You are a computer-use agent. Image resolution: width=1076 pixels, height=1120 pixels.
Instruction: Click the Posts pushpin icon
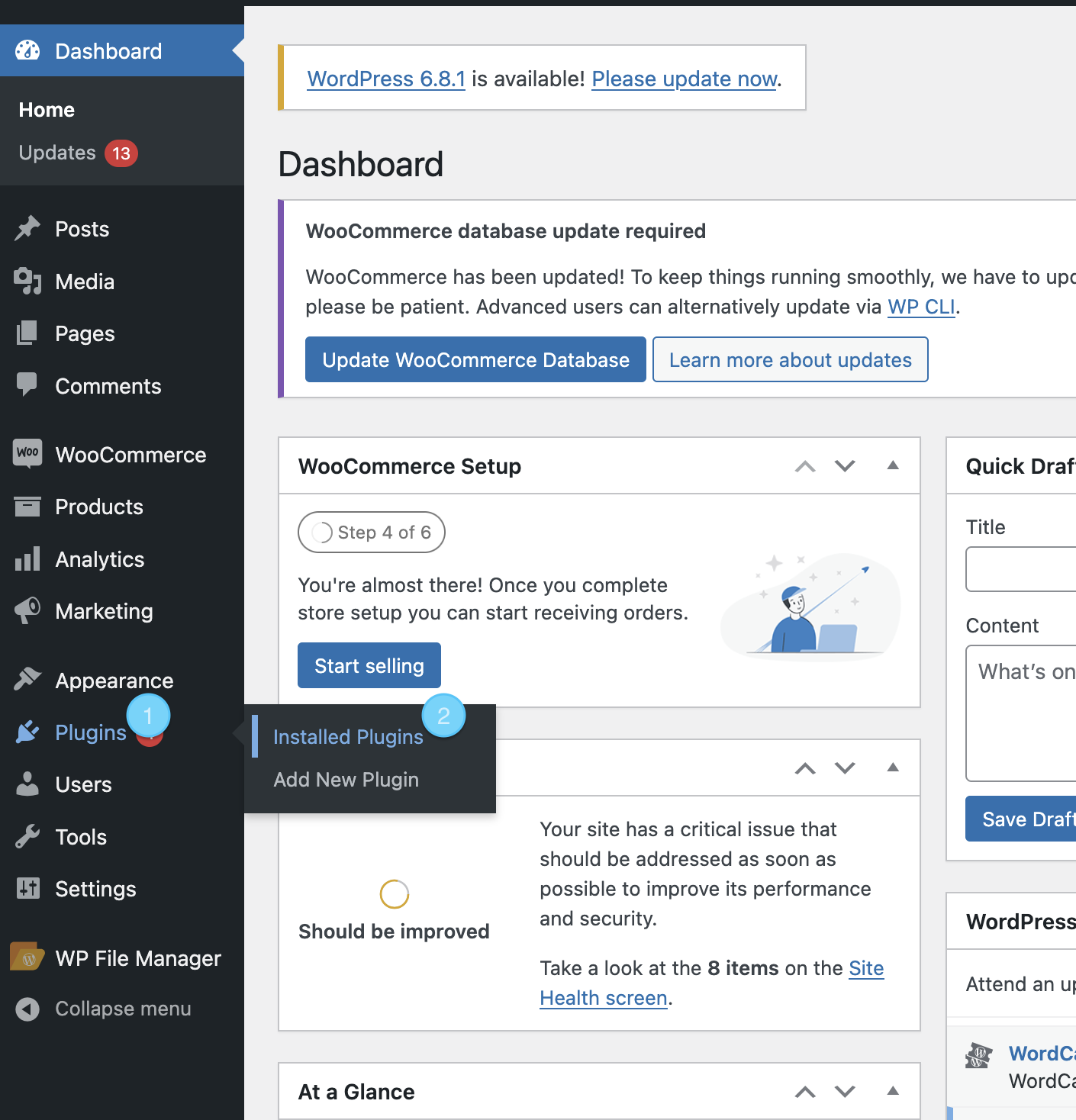pyautogui.click(x=27, y=228)
